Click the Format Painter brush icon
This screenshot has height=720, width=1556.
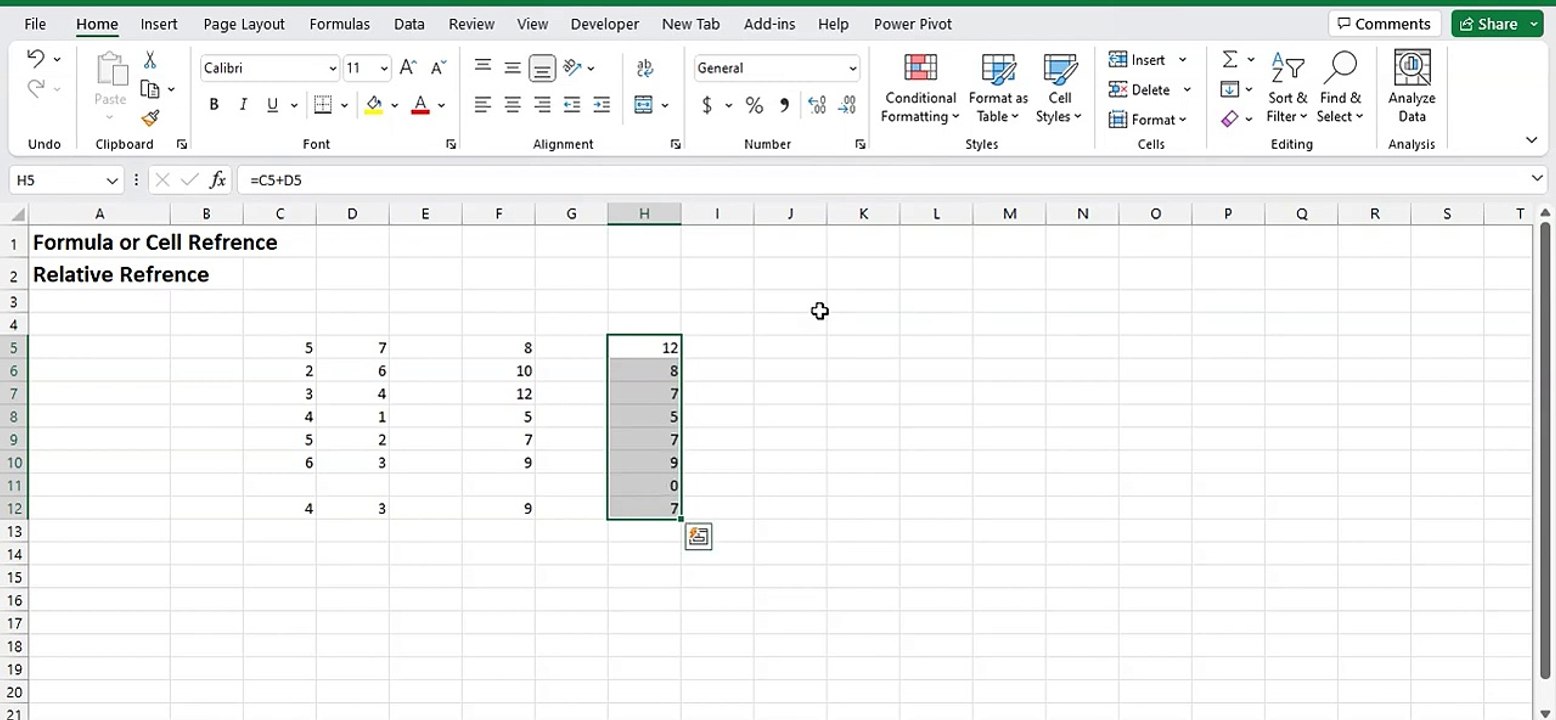pos(150,118)
